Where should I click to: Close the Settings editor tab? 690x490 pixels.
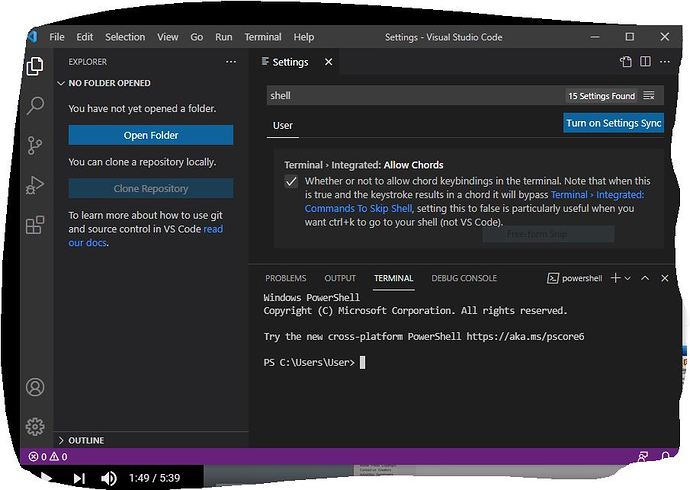328,62
